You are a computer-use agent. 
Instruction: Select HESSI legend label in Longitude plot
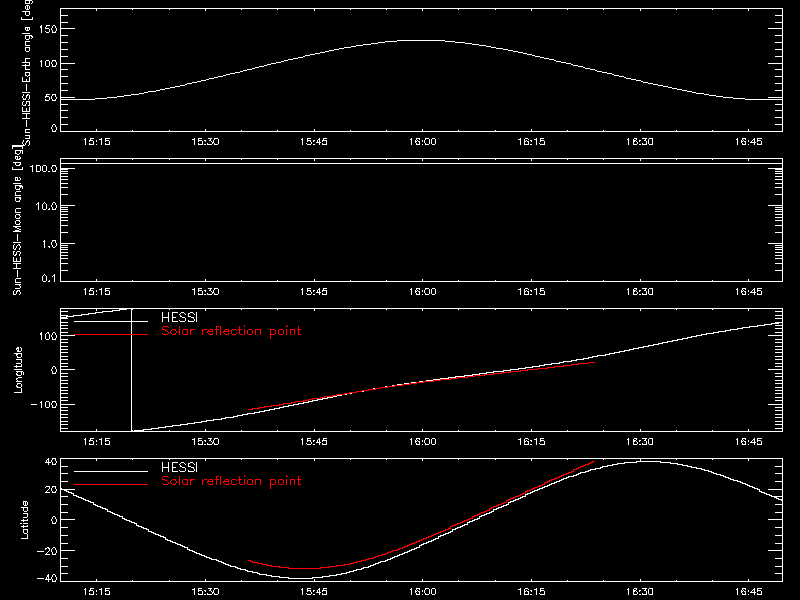coord(179,317)
